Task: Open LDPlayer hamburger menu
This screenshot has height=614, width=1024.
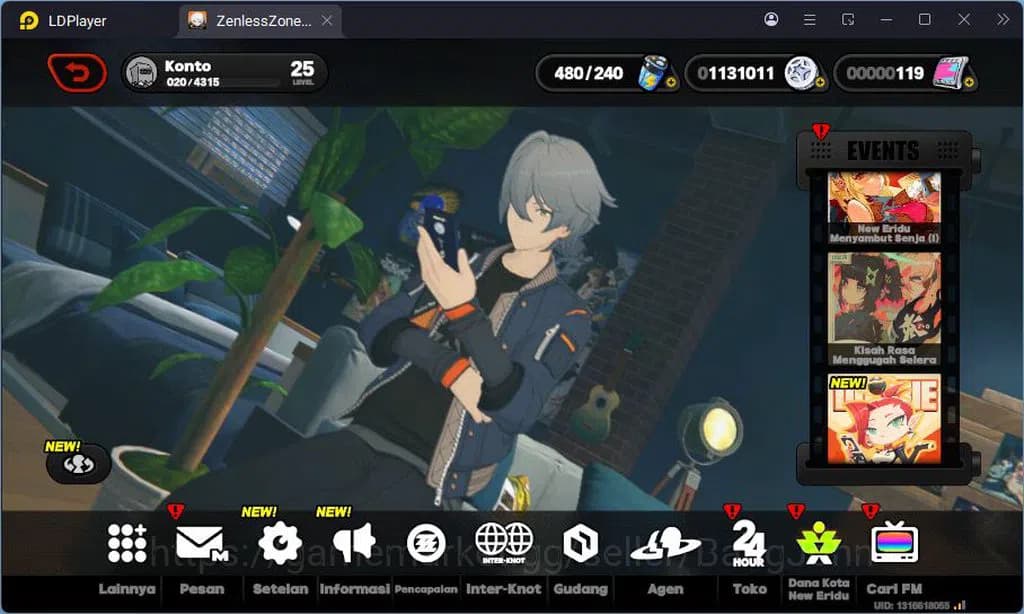Action: 809,20
